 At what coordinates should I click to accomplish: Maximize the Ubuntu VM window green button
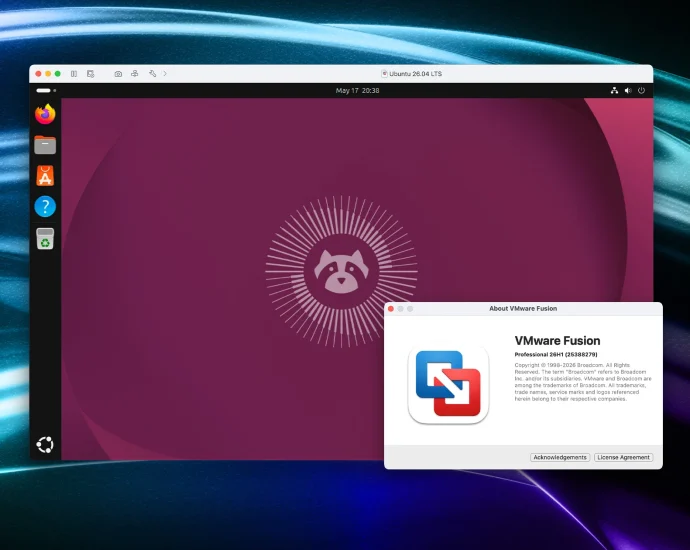58,74
